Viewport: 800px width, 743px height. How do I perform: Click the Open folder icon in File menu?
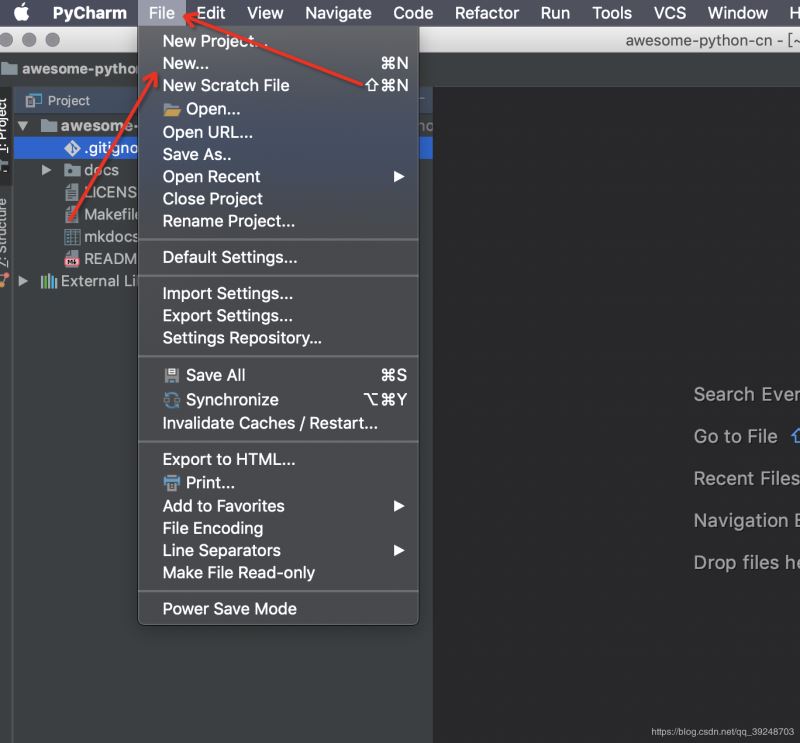(x=172, y=110)
